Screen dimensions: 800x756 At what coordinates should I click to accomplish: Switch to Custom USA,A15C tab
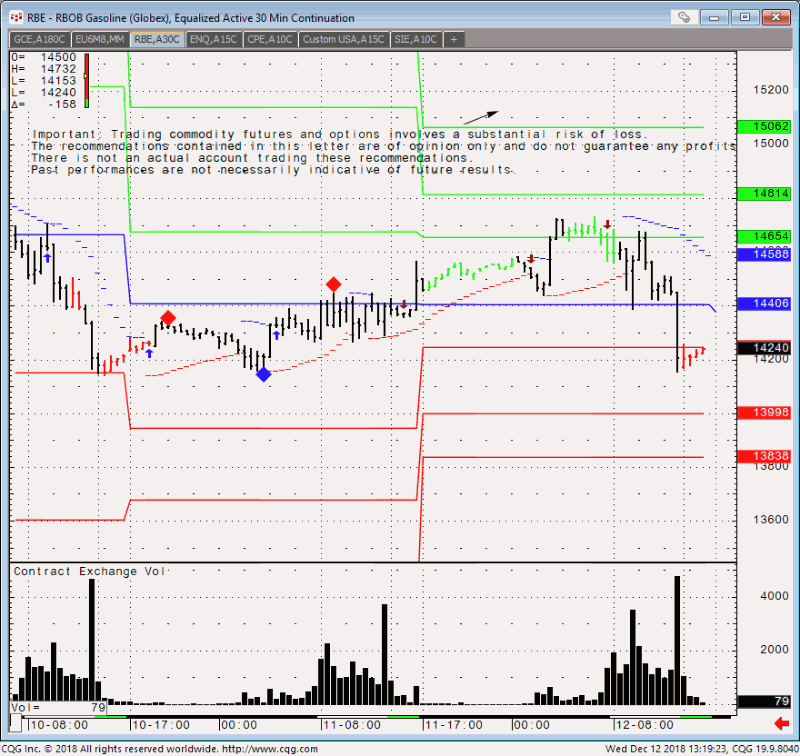(x=343, y=39)
